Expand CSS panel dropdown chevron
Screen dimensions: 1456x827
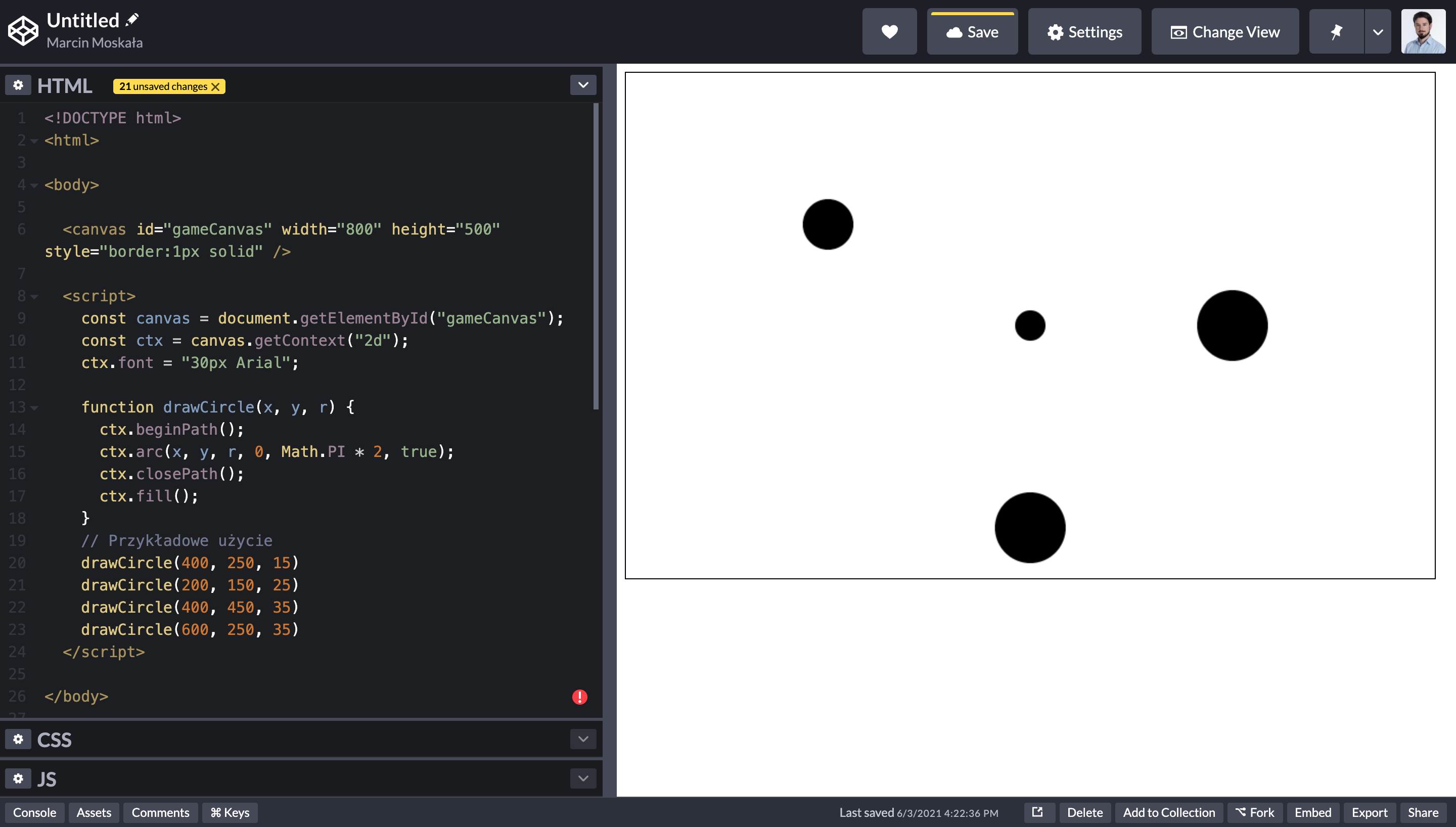tap(582, 739)
